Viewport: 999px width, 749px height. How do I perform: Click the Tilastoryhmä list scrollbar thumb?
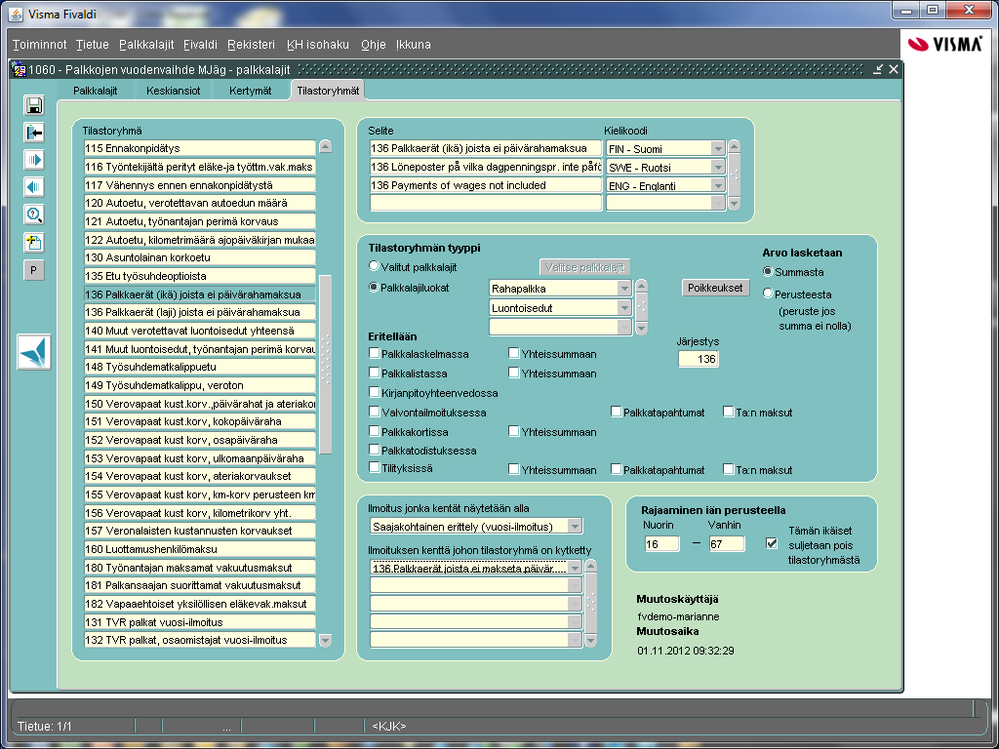click(x=326, y=363)
